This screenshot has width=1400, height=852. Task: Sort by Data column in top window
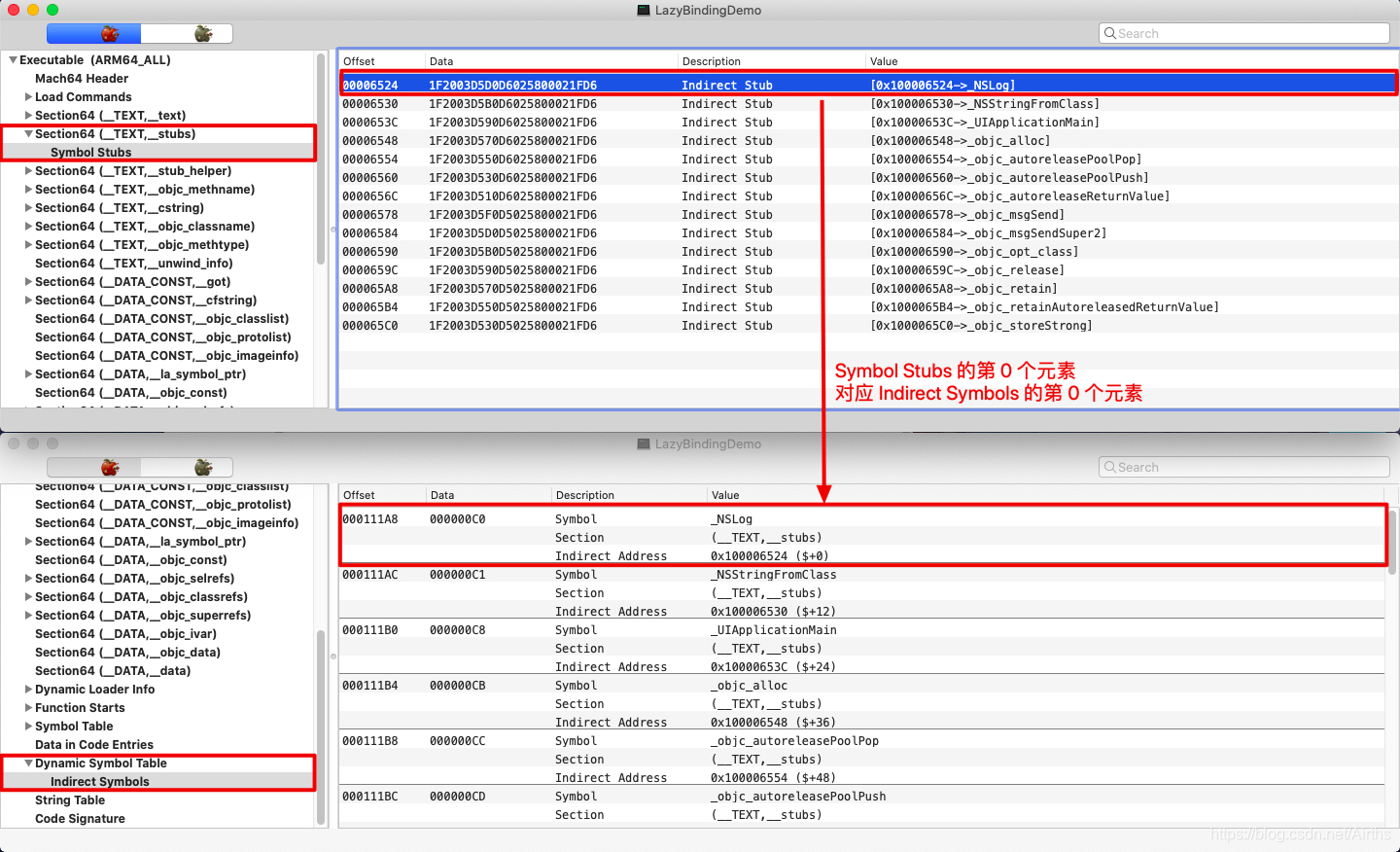[x=550, y=61]
